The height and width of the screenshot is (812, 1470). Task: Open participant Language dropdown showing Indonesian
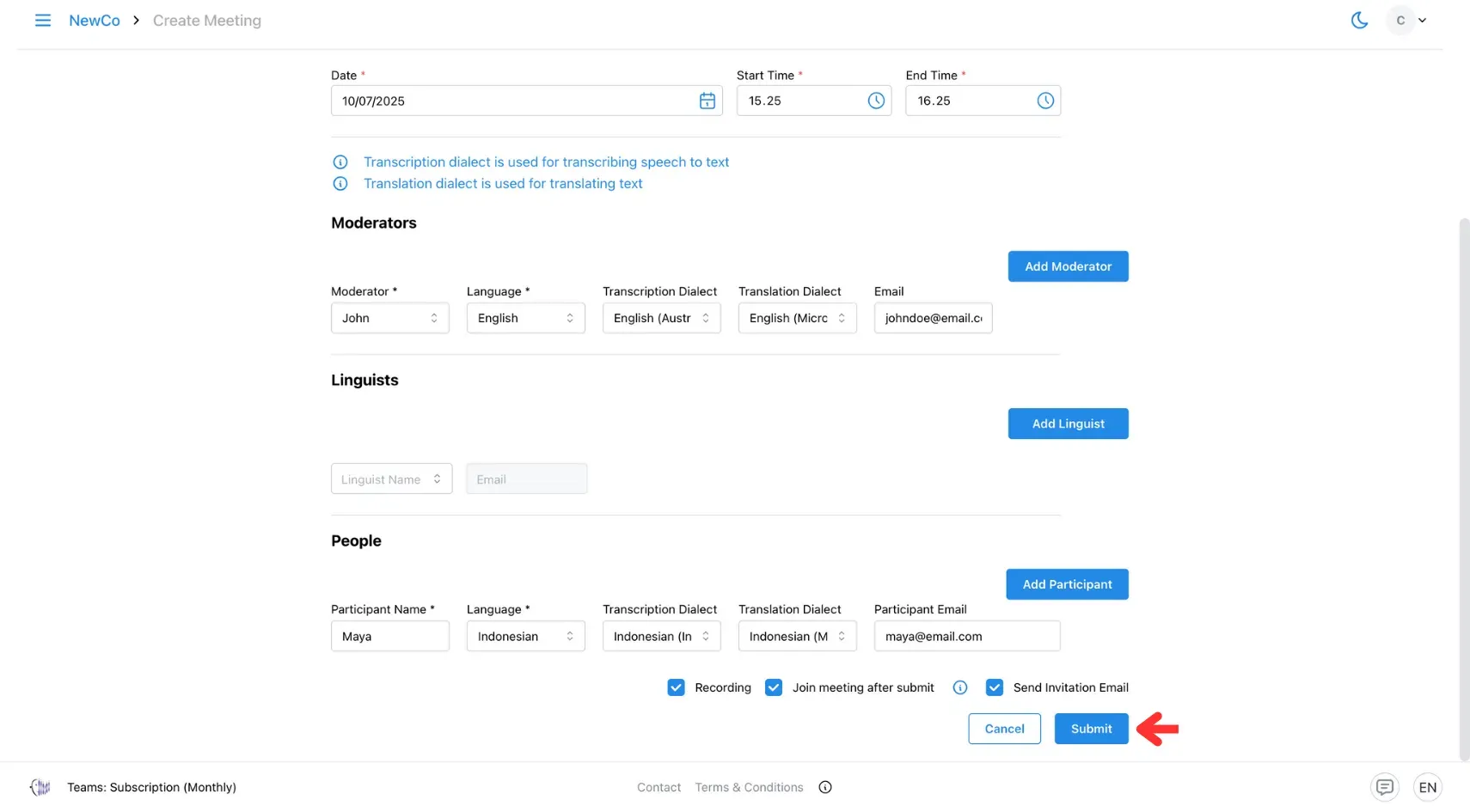pos(525,637)
